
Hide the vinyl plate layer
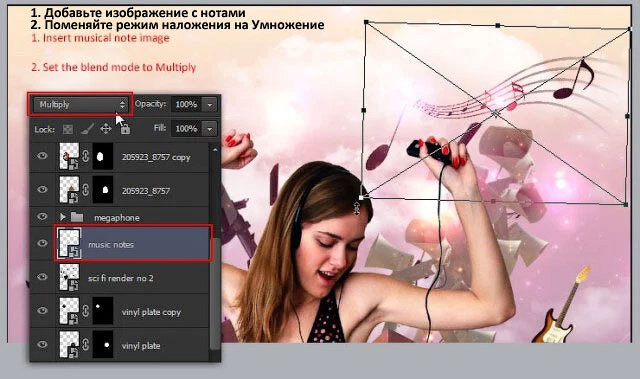[42, 344]
